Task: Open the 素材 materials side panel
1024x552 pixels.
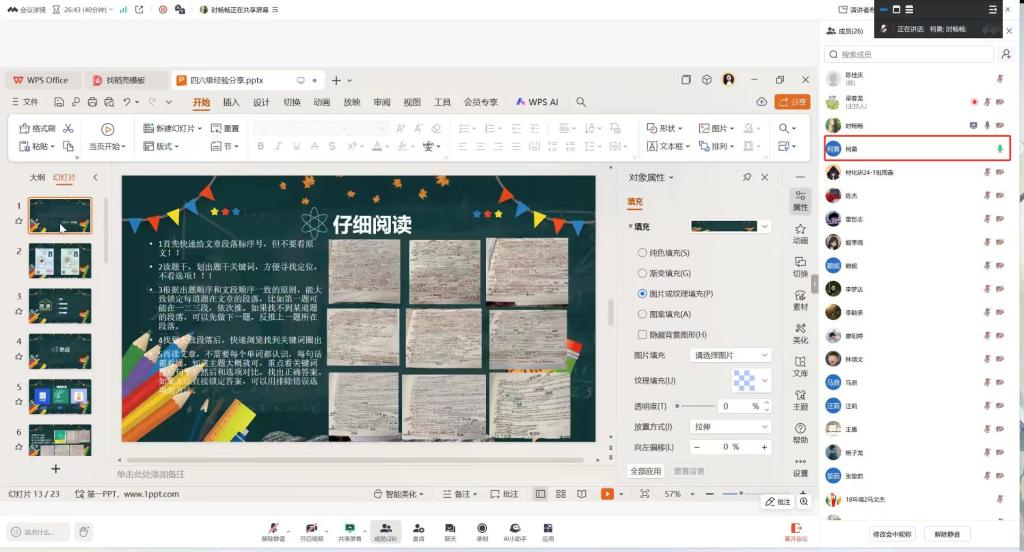Action: (800, 301)
